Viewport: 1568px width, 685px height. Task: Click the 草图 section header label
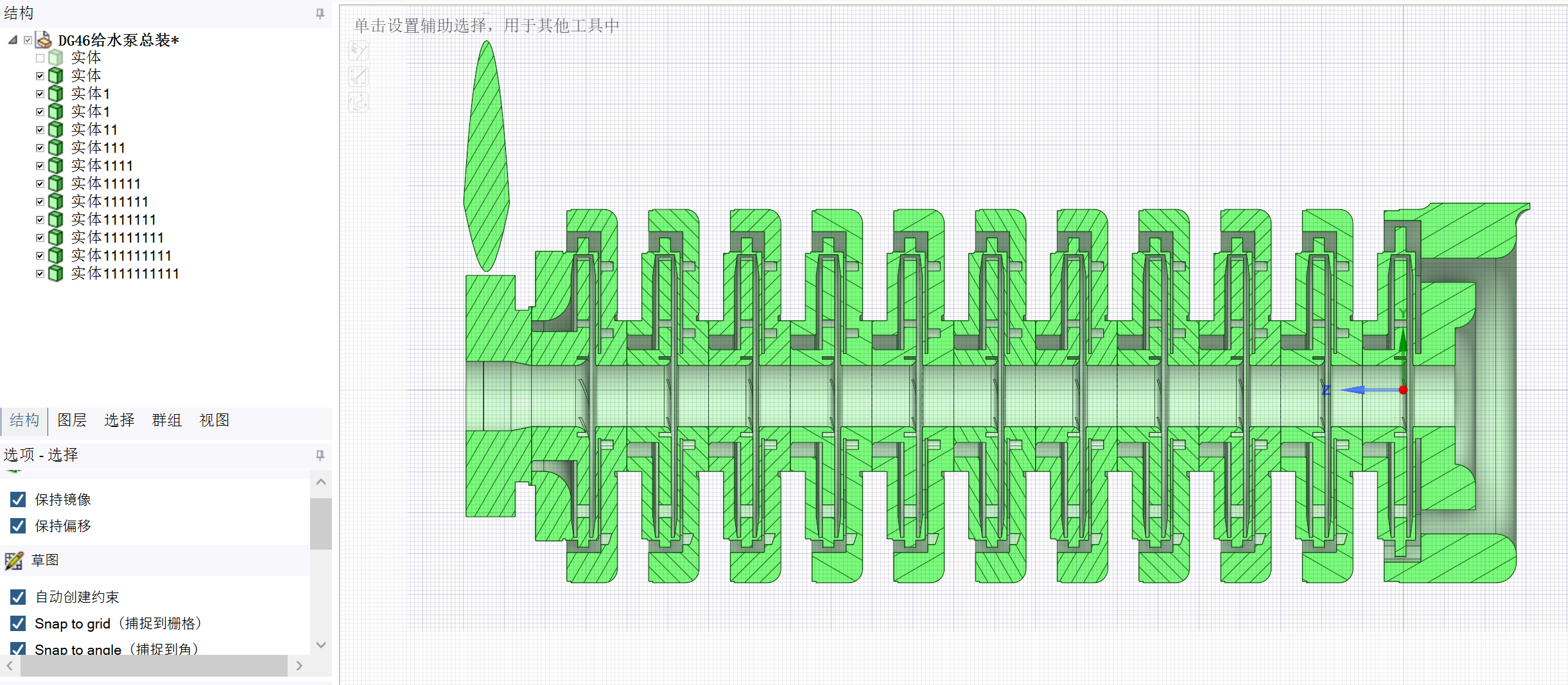[45, 560]
